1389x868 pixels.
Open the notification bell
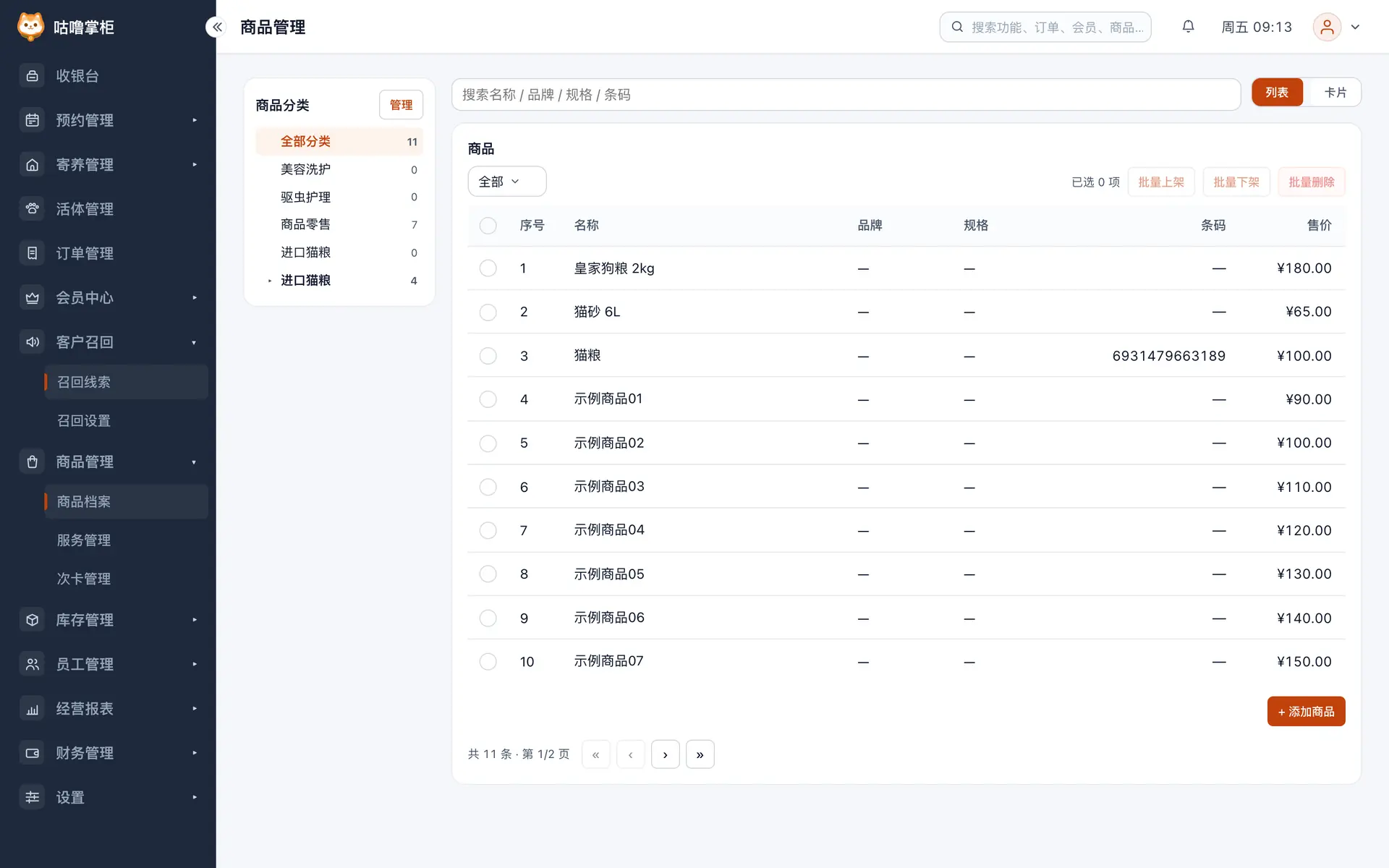[x=1188, y=27]
